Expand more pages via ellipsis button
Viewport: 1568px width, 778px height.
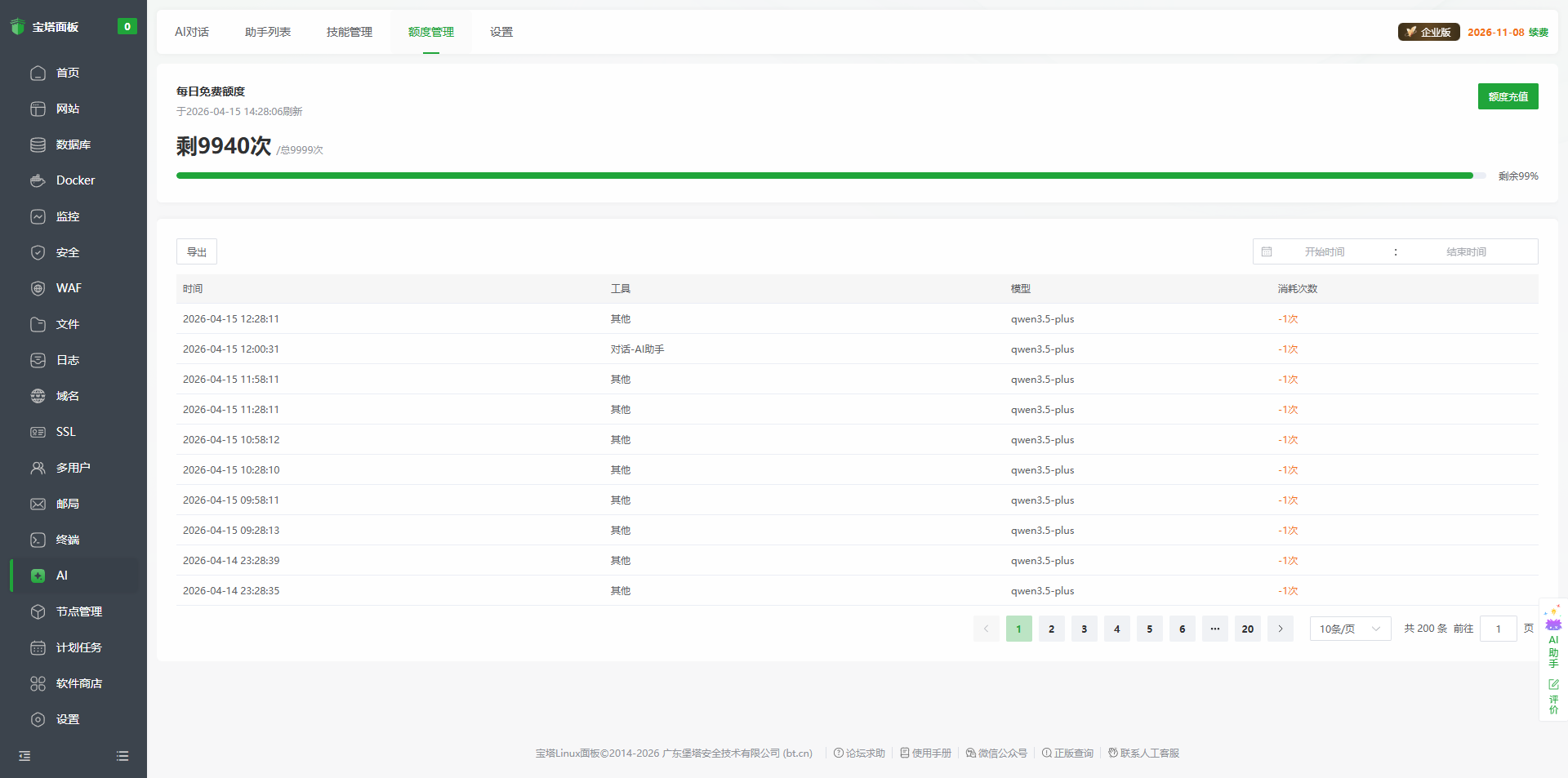click(1215, 629)
